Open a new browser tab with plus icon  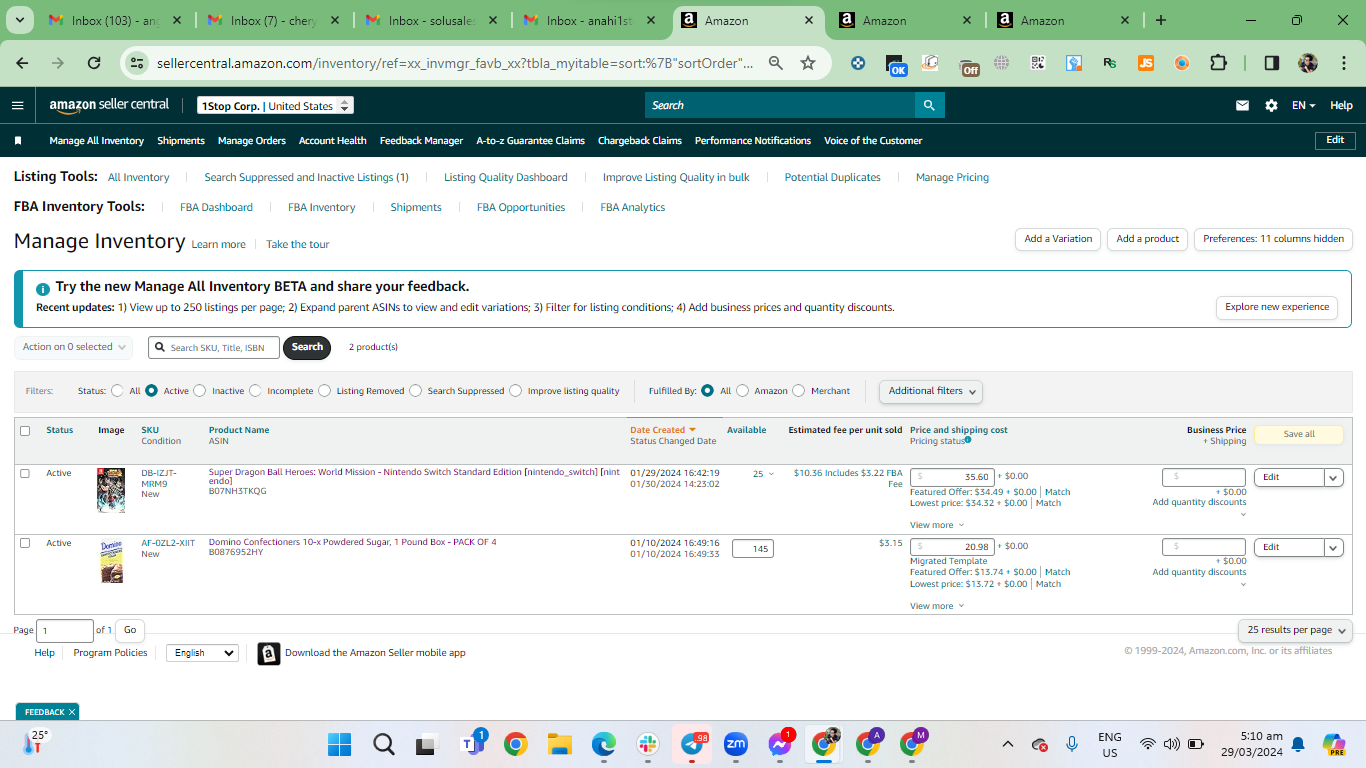1160,20
